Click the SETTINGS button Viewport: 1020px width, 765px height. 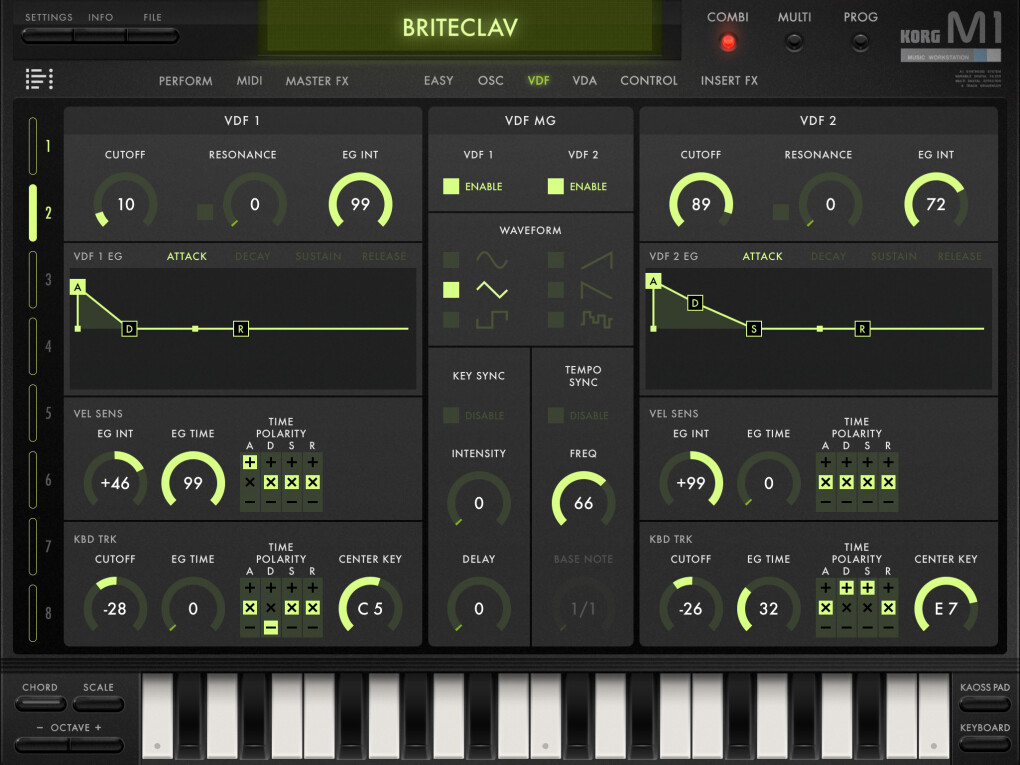pos(47,36)
